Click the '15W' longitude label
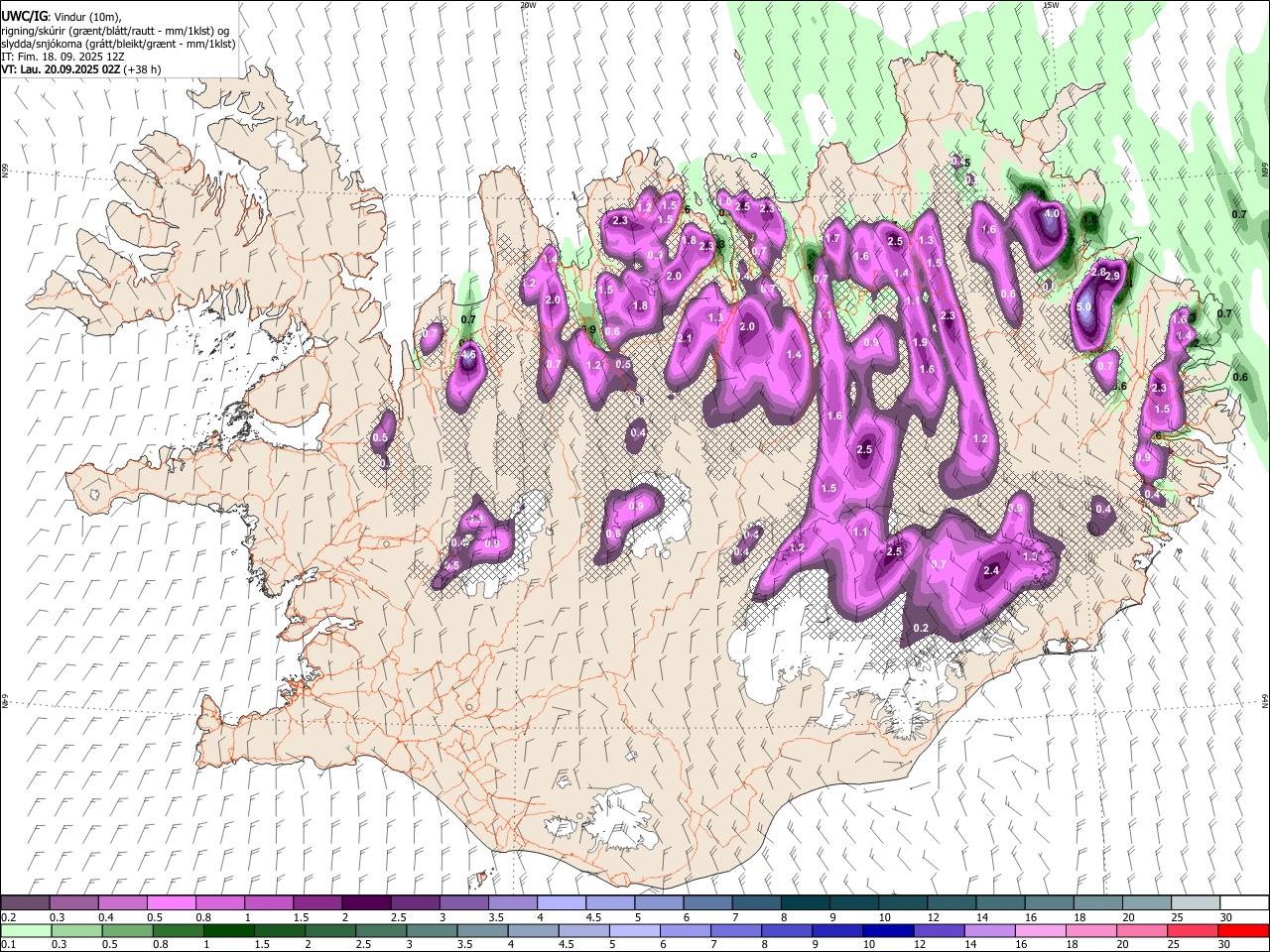This screenshot has width=1270, height=952. pos(1051,5)
